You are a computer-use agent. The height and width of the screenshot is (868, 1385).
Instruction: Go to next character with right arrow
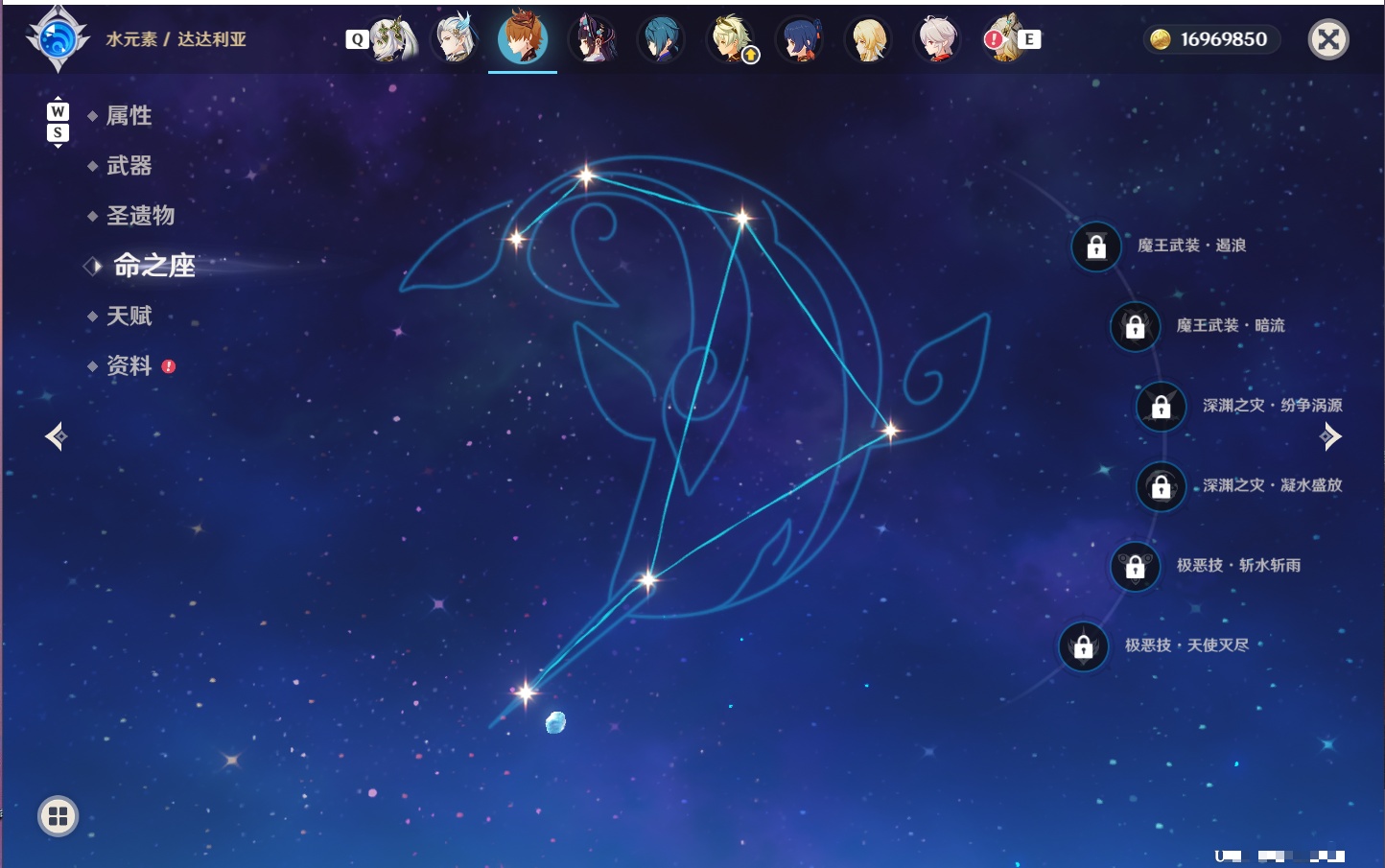1330,436
